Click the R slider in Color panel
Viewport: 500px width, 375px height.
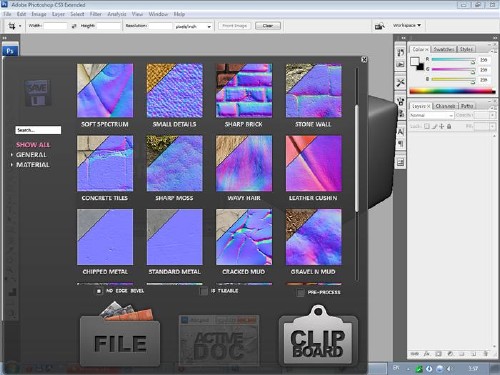point(453,60)
